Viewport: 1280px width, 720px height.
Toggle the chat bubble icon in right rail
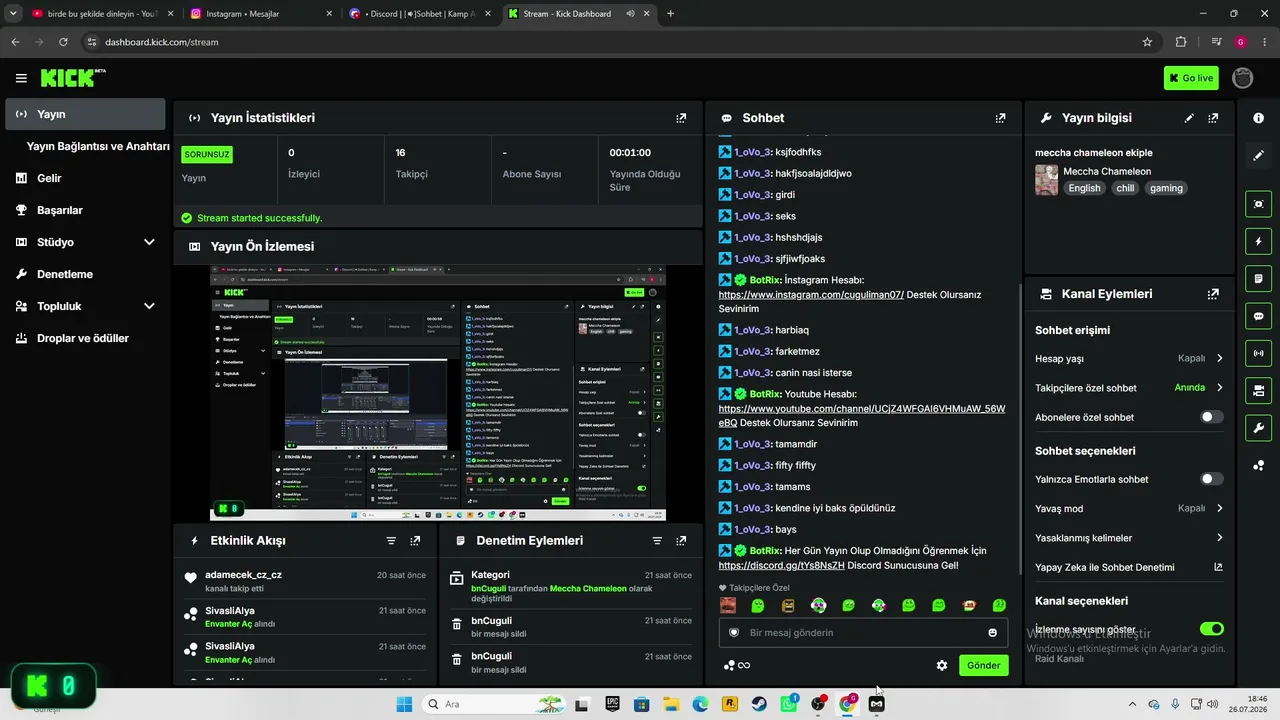pyautogui.click(x=1258, y=316)
